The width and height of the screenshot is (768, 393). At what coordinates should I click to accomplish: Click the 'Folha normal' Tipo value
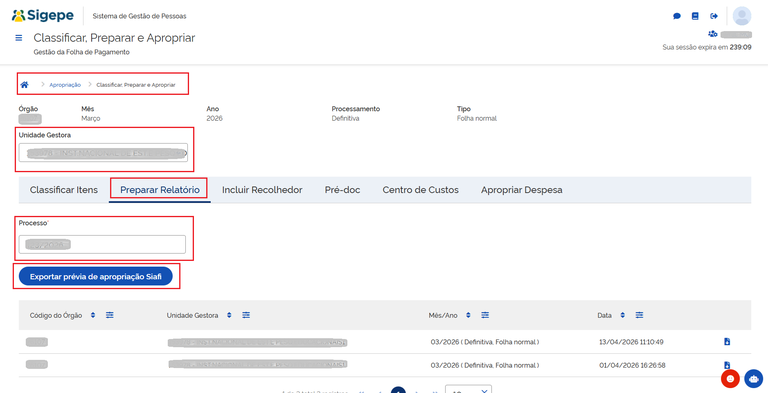click(477, 118)
